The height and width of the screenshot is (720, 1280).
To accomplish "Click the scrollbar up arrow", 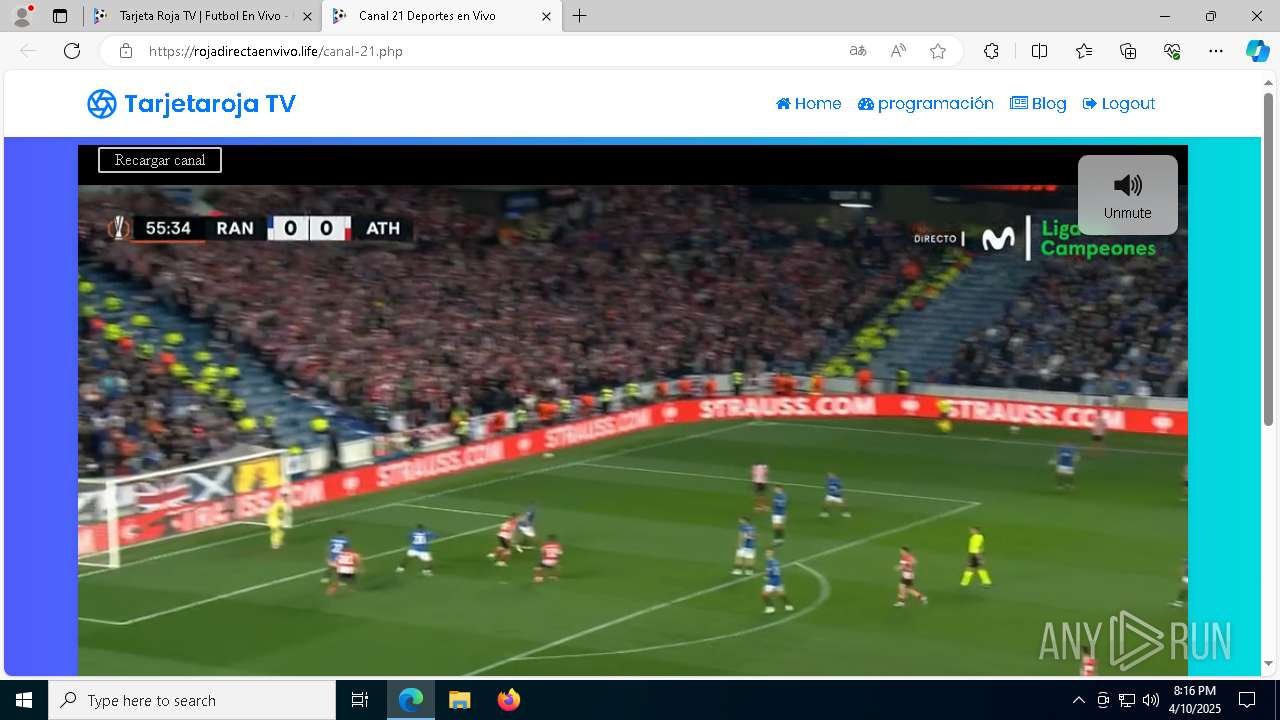I will pyautogui.click(x=1268, y=82).
